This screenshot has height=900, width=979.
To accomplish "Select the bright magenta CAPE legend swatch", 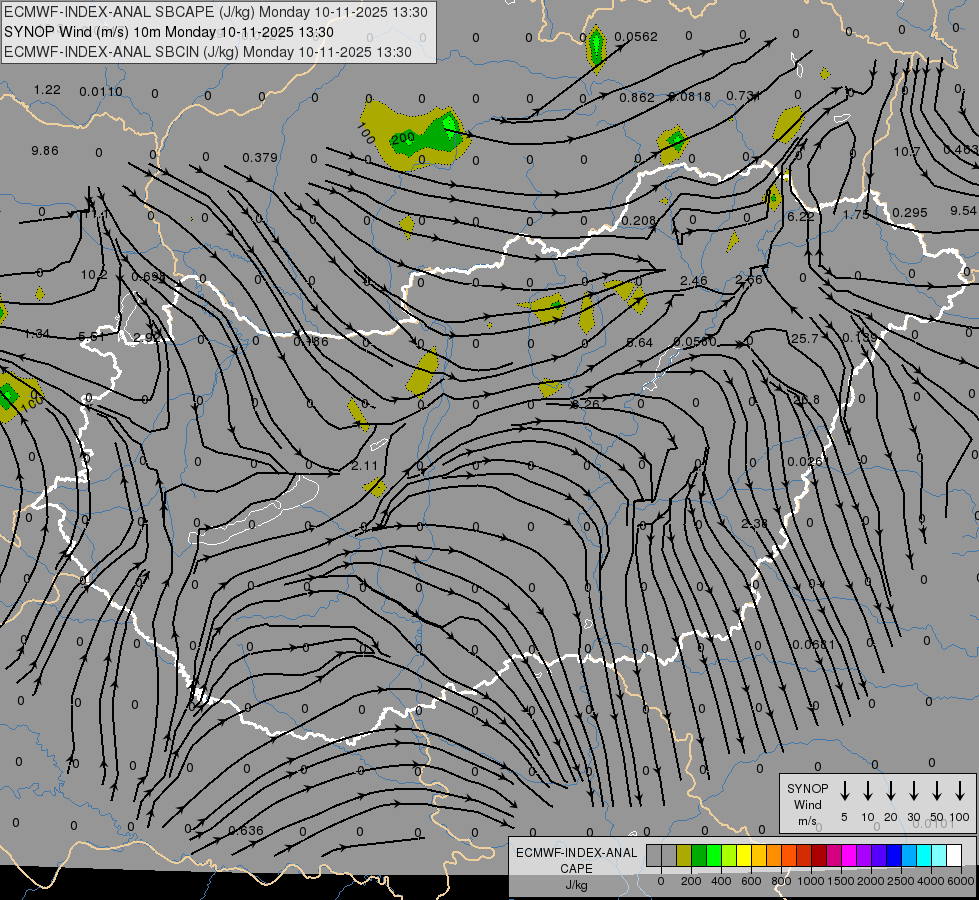I will pyautogui.click(x=849, y=856).
